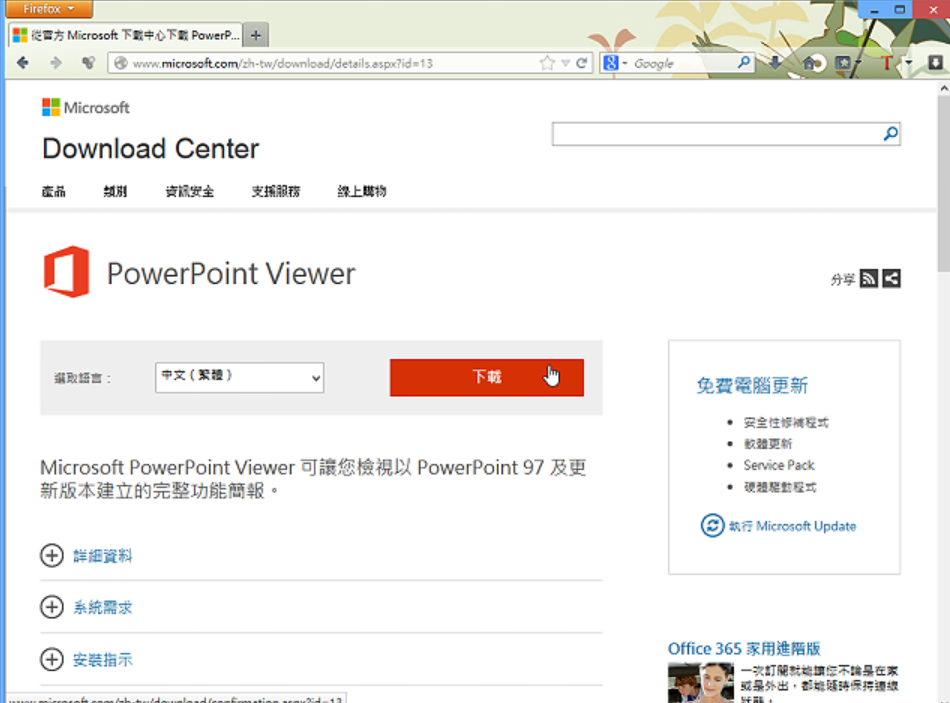Click the red T toolbar extension icon
The height and width of the screenshot is (703, 950).
tap(886, 62)
